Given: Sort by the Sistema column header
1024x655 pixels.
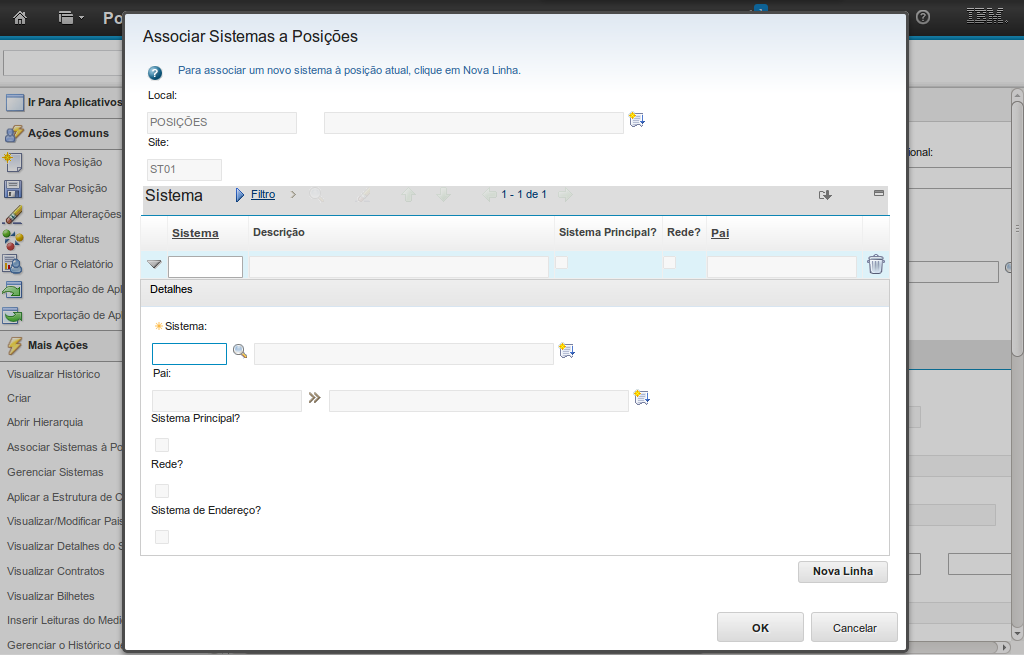Looking at the screenshot, I should [x=195, y=233].
